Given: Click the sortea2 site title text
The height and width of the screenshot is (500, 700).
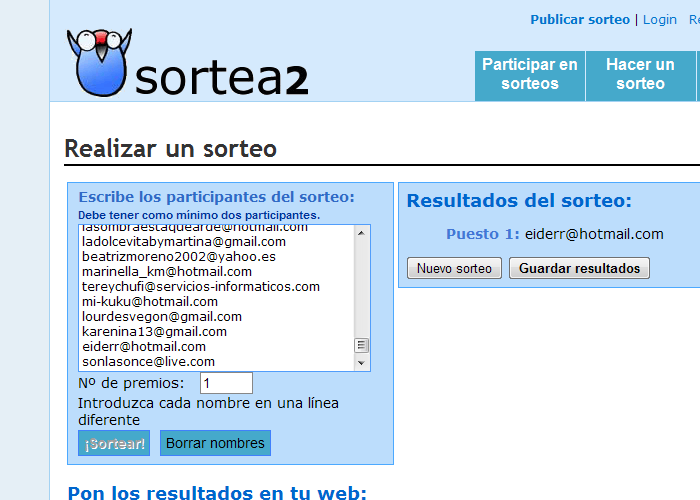Looking at the screenshot, I should click(221, 79).
